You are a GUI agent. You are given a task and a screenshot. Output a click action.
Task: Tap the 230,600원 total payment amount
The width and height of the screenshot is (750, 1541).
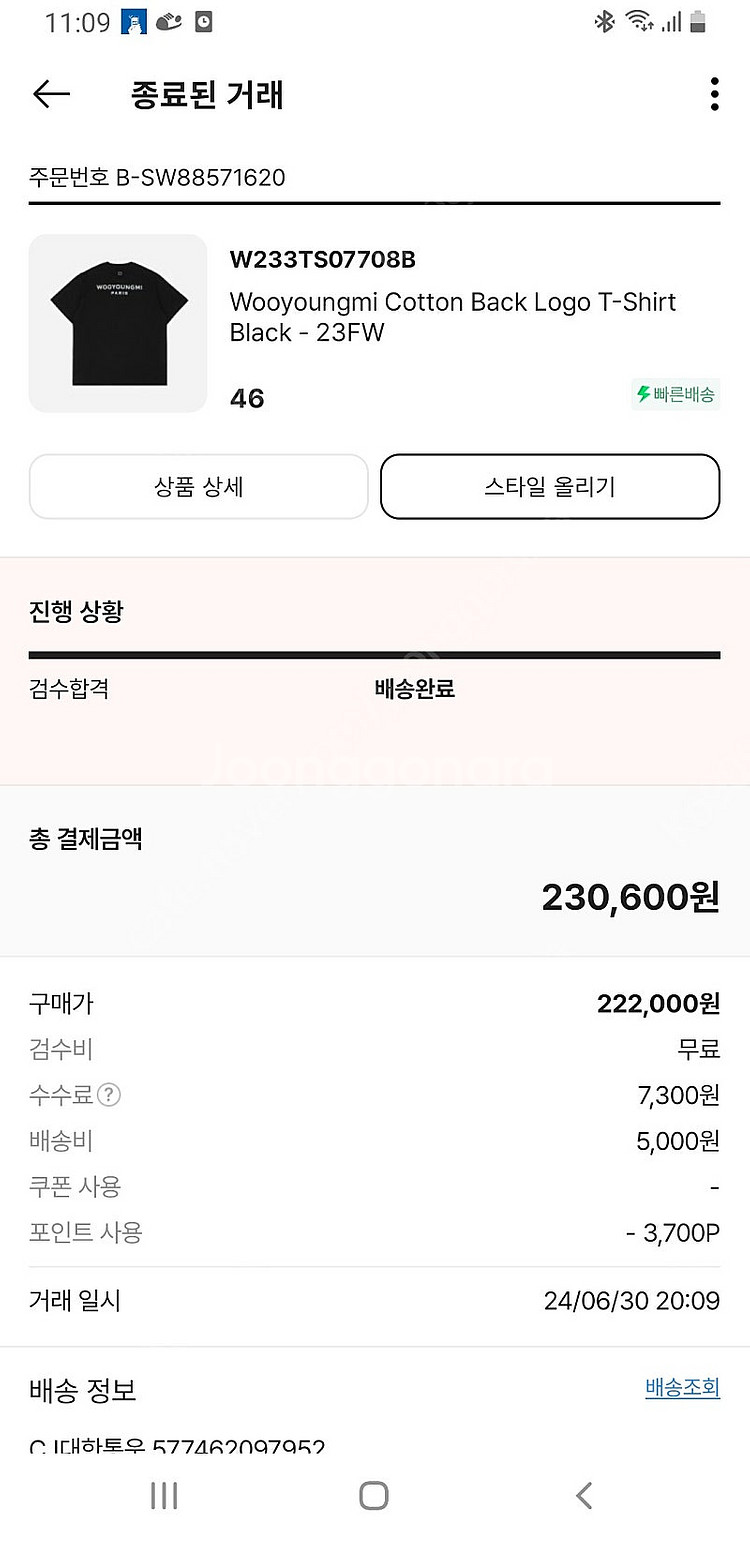(x=630, y=898)
